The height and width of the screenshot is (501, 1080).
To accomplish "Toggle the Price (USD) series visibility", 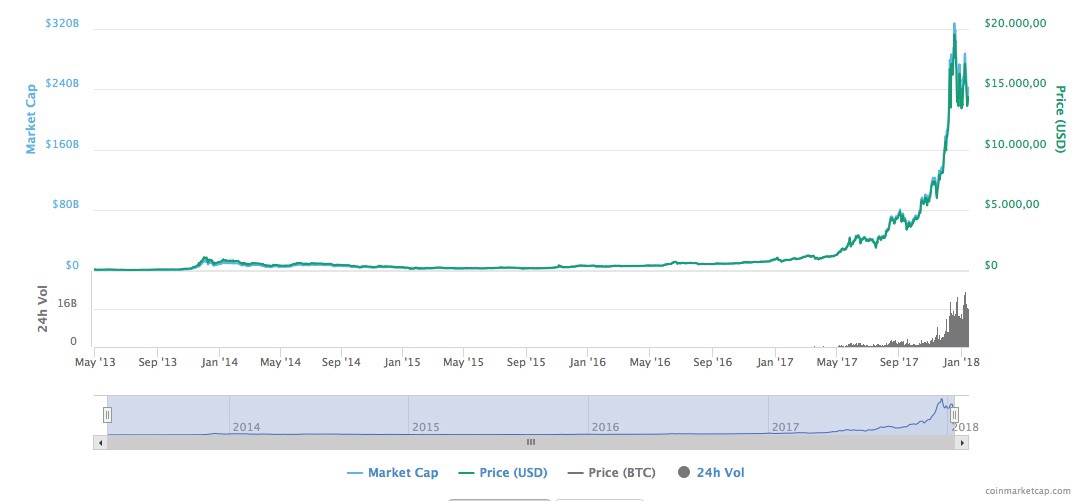I will (511, 472).
